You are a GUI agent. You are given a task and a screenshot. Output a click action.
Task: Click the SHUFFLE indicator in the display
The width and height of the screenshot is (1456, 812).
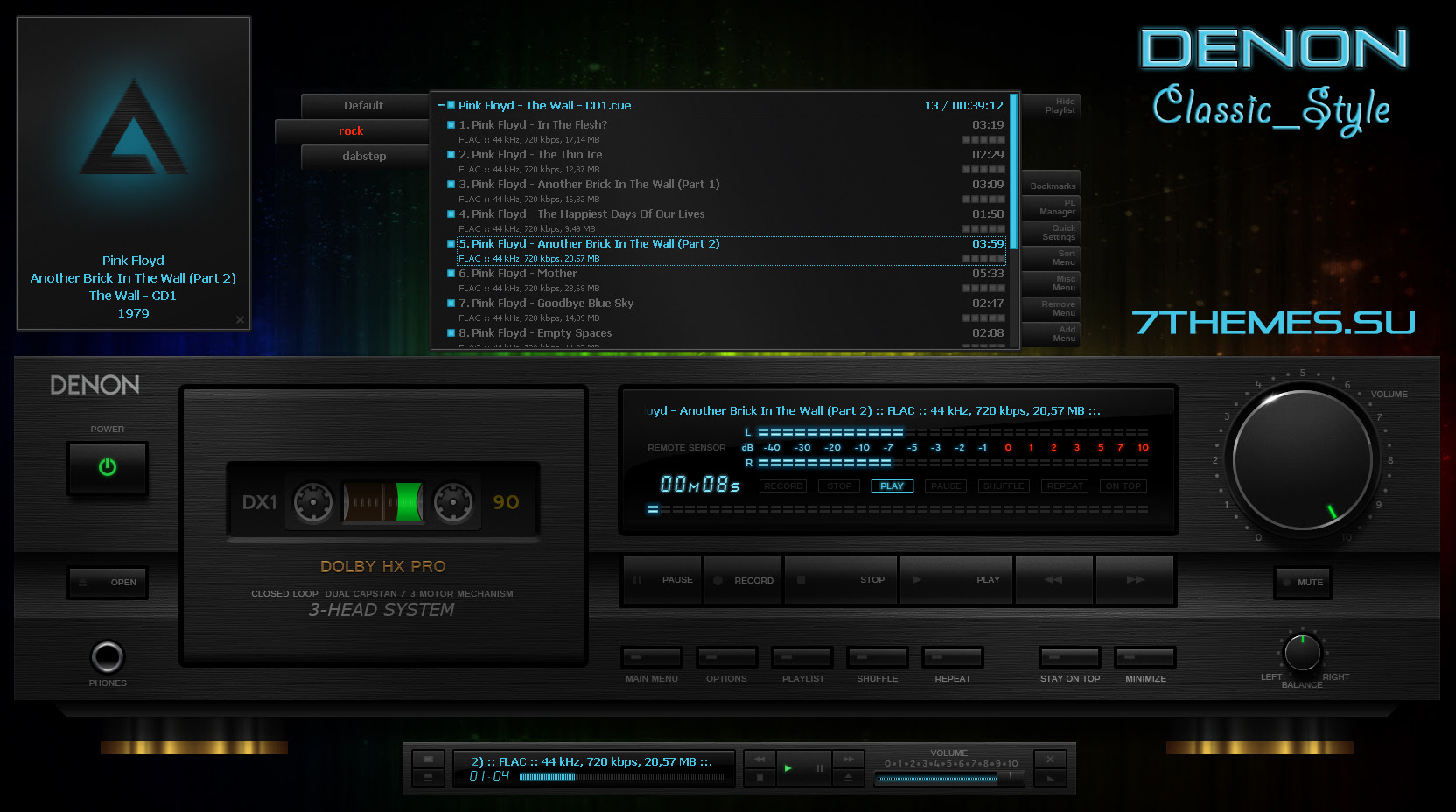click(1004, 486)
